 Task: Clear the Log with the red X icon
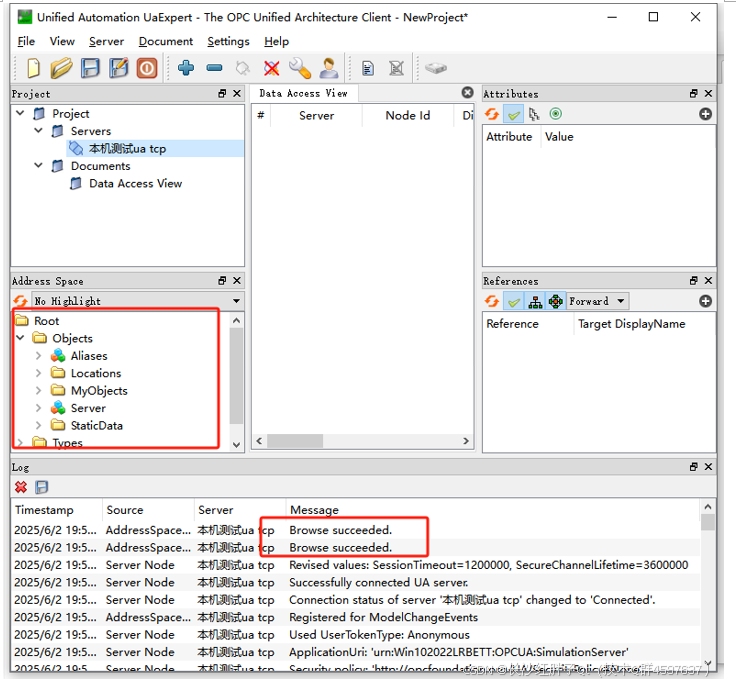pyautogui.click(x=20, y=487)
